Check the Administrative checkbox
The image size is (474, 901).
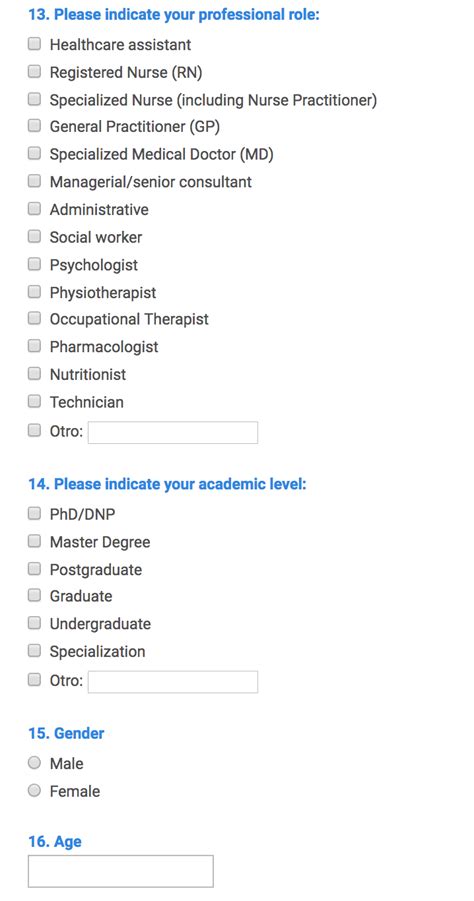[x=34, y=209]
